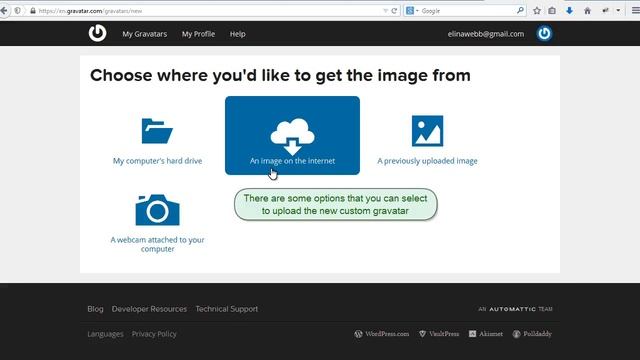The width and height of the screenshot is (640, 360).
Task: Open the Languages footer link
Action: click(x=105, y=334)
